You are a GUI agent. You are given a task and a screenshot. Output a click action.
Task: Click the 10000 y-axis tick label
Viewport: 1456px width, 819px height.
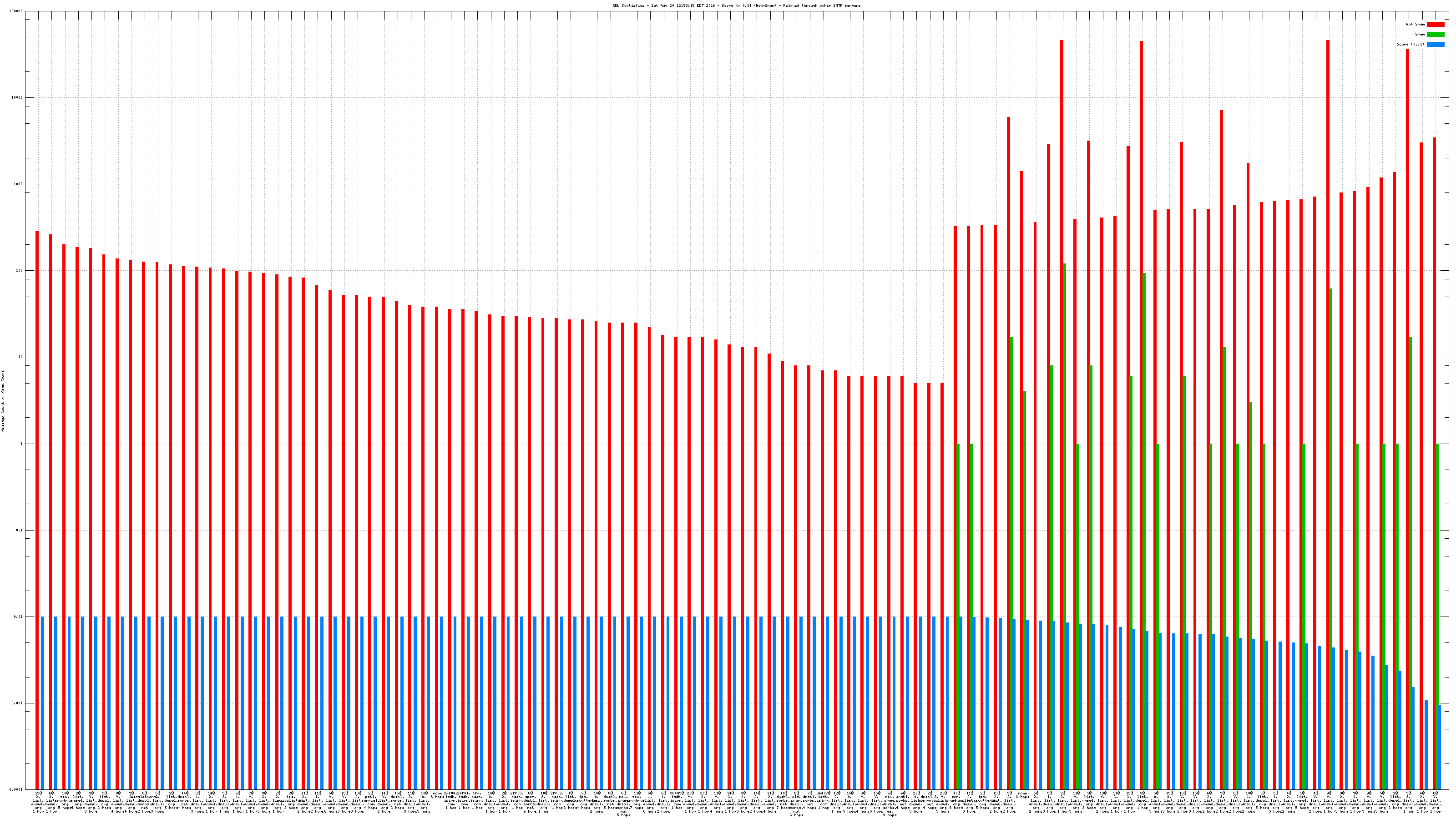18,98
